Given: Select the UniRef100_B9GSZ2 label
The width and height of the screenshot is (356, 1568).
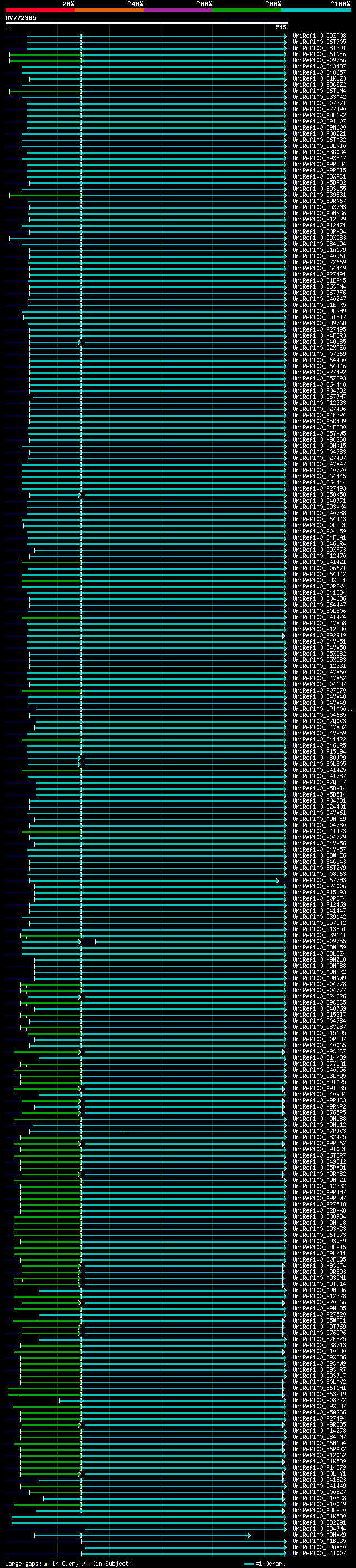Looking at the screenshot, I should click(x=319, y=85).
